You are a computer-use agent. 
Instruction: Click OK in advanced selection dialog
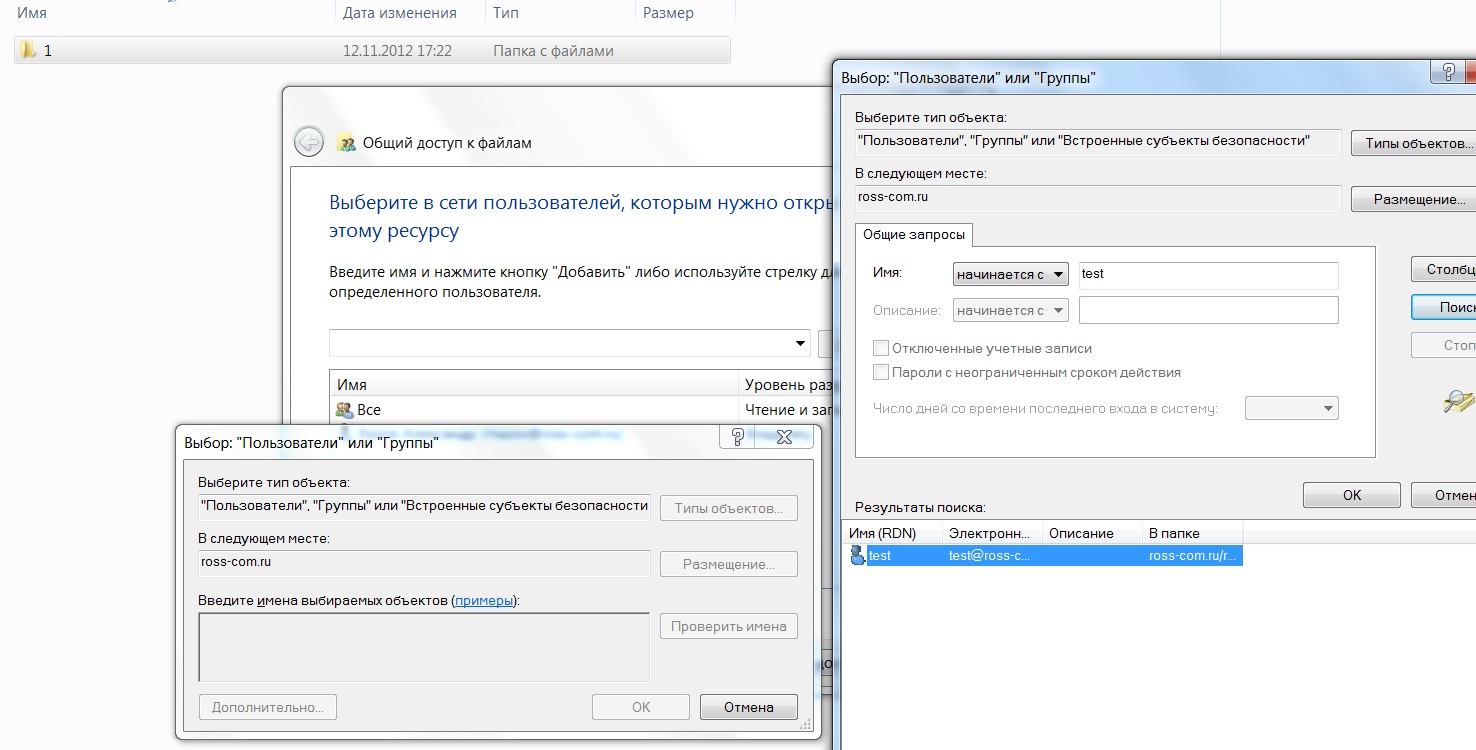point(1351,495)
